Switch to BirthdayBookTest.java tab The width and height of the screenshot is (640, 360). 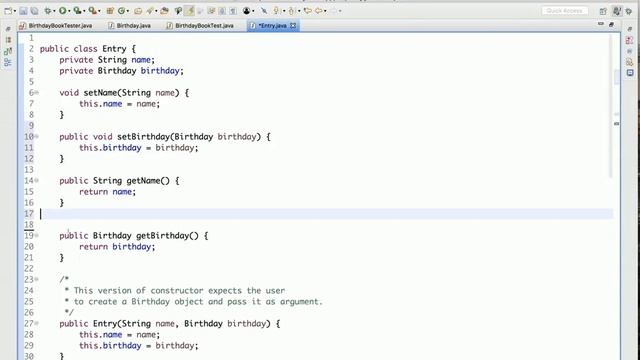tap(200, 26)
